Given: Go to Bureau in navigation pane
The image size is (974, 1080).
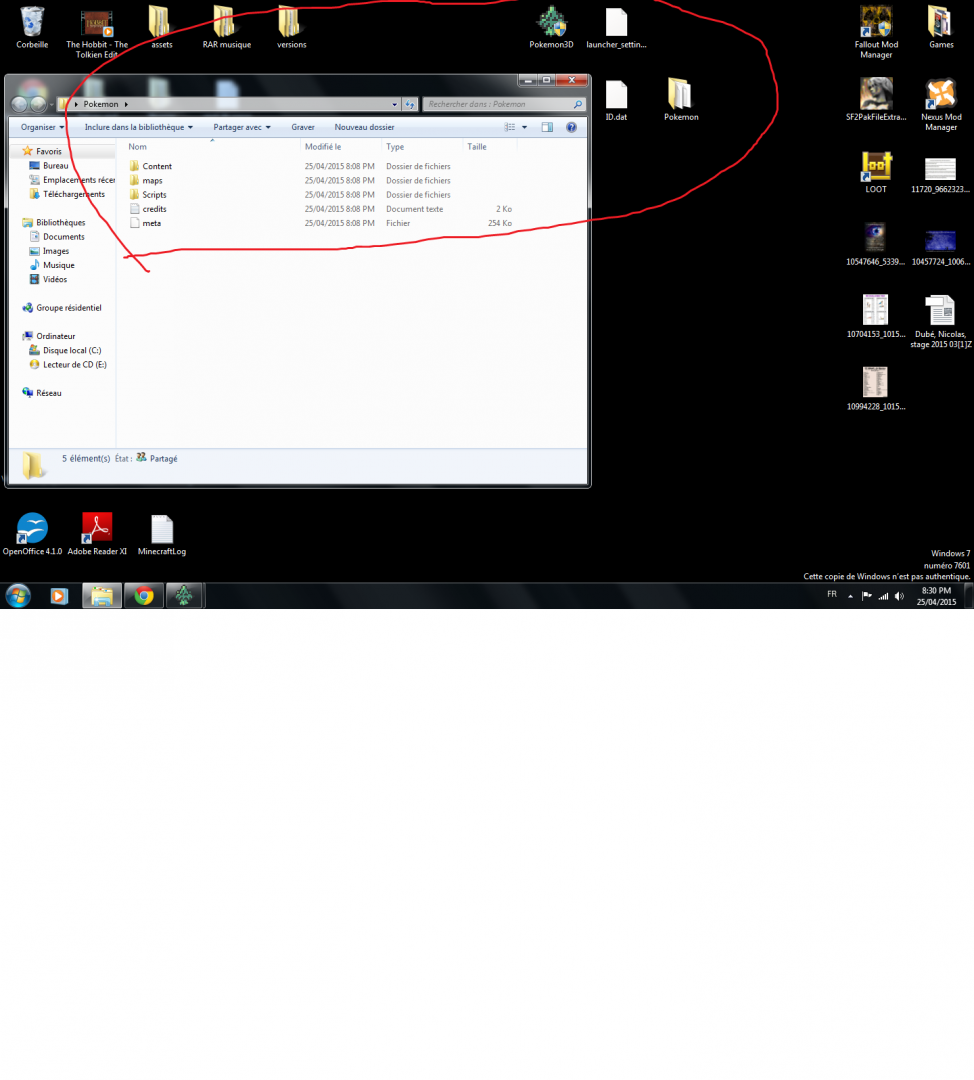Looking at the screenshot, I should click(x=48, y=165).
